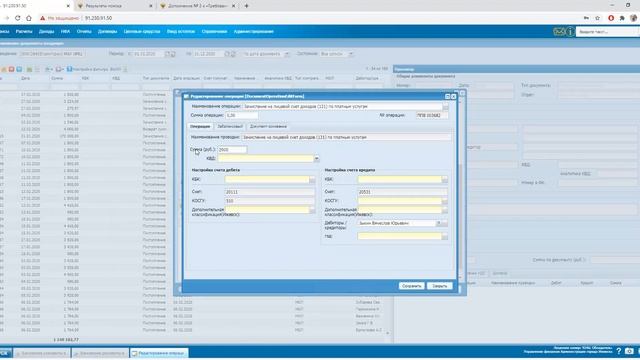This screenshot has width=640, height=360.
Task: Open calendar icon for period start date
Action: click(x=167, y=54)
